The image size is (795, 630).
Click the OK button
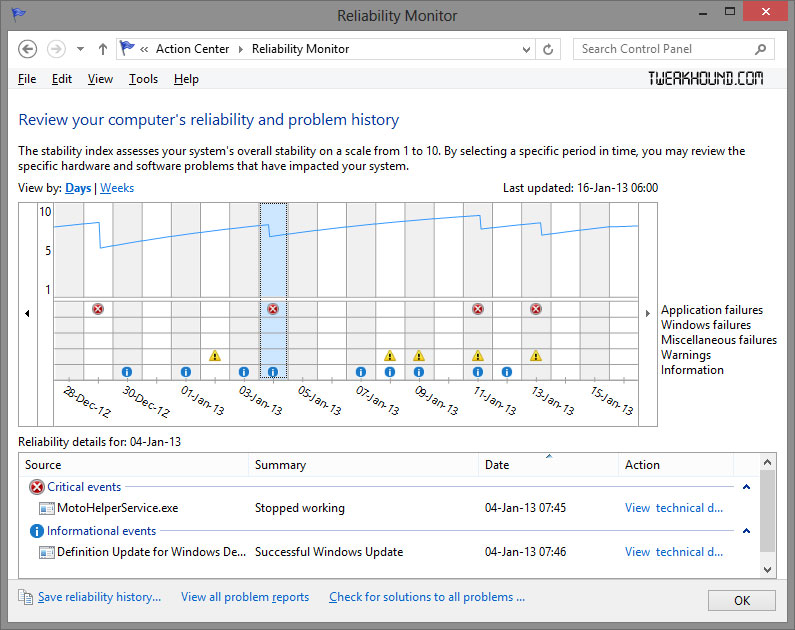(742, 601)
